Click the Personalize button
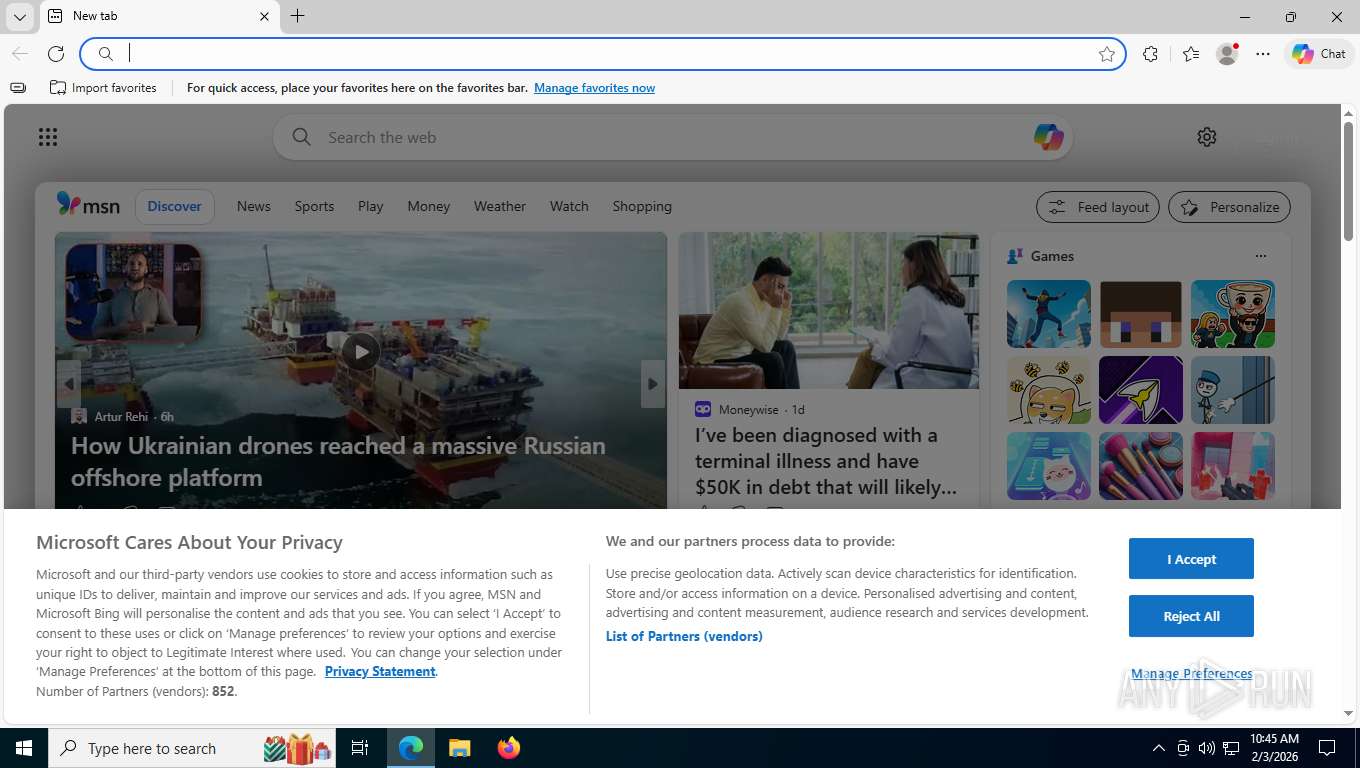 coord(1230,207)
